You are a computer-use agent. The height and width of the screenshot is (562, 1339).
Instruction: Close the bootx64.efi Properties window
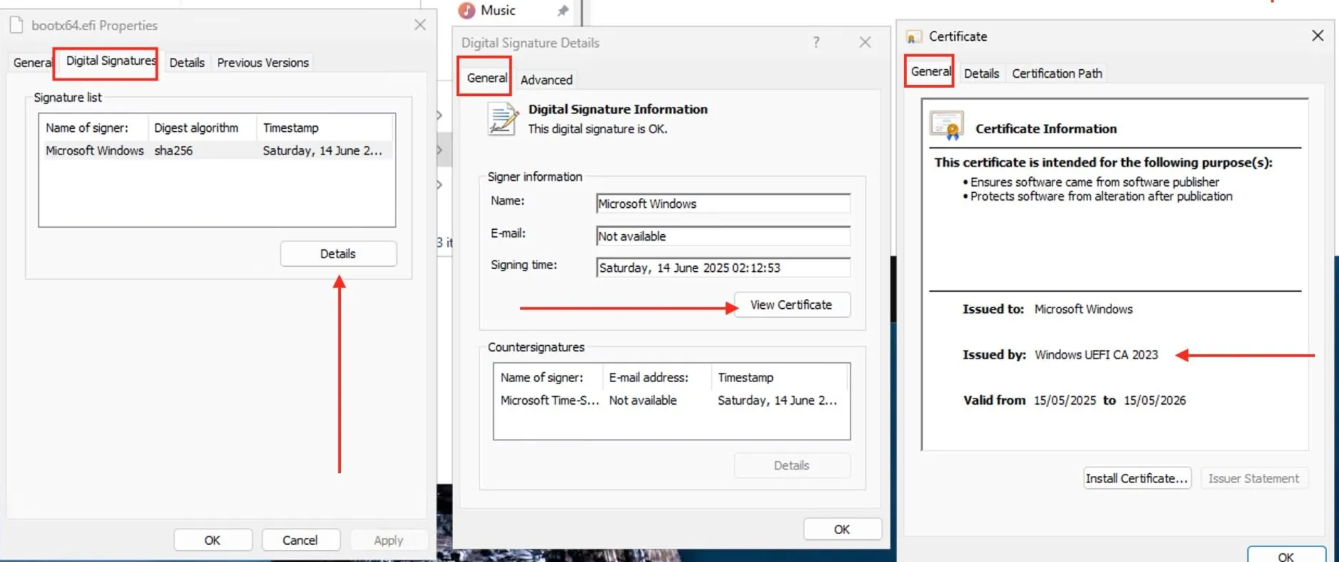pyautogui.click(x=420, y=25)
